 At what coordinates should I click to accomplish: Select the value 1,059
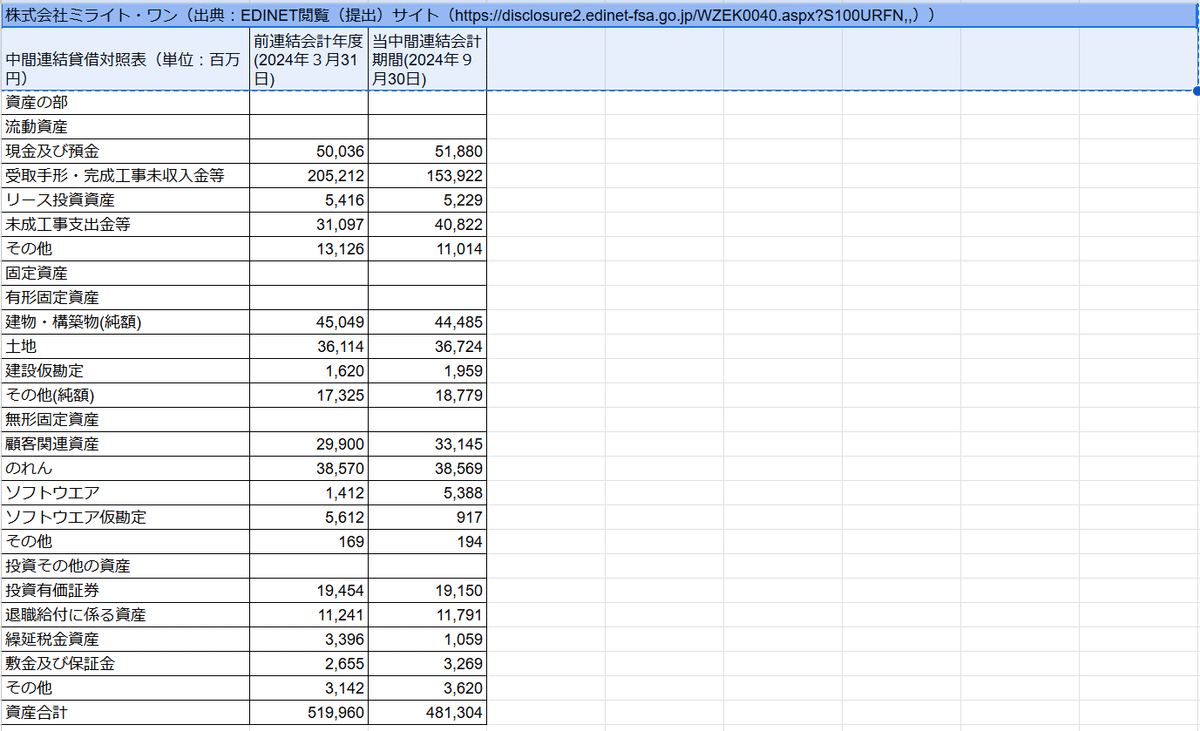pyautogui.click(x=427, y=639)
